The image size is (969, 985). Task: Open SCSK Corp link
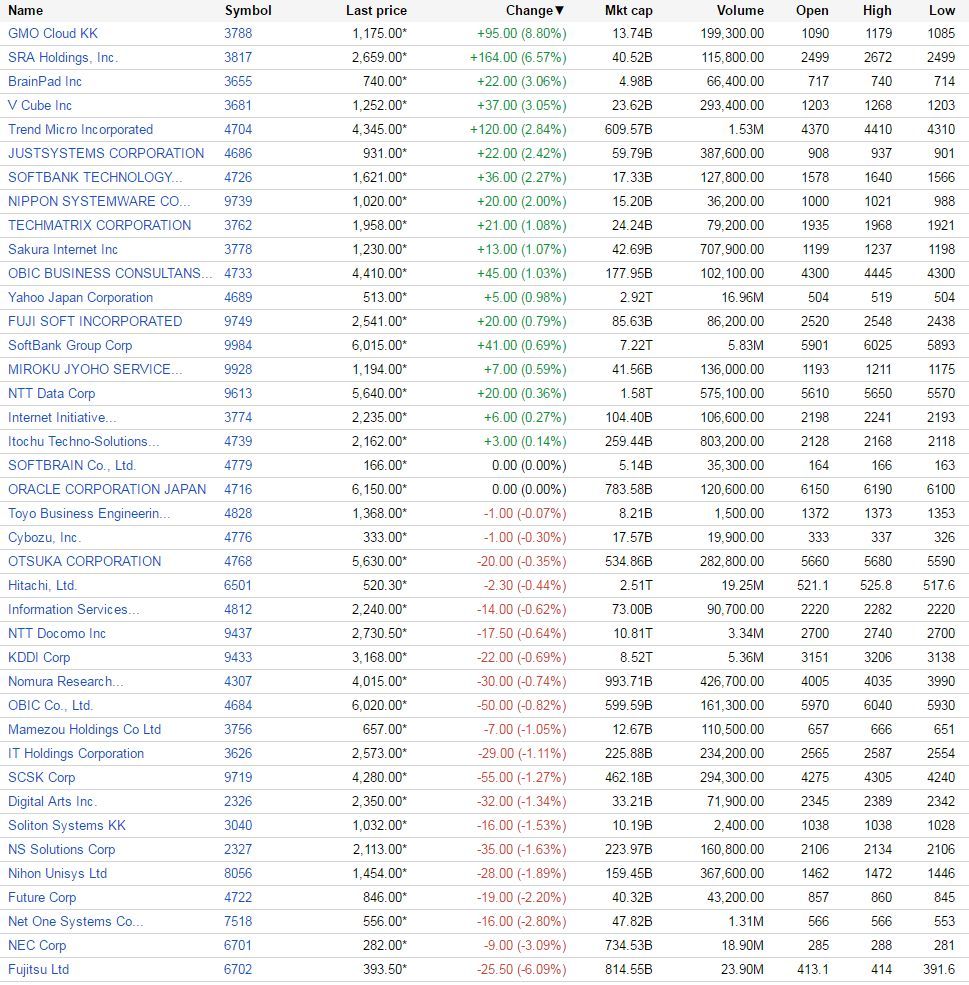(41, 778)
